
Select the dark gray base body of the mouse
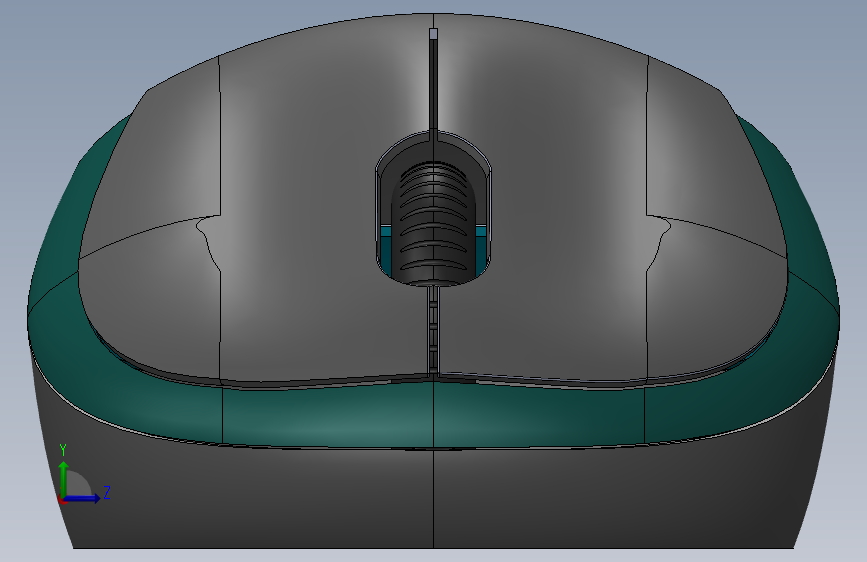pos(433,498)
